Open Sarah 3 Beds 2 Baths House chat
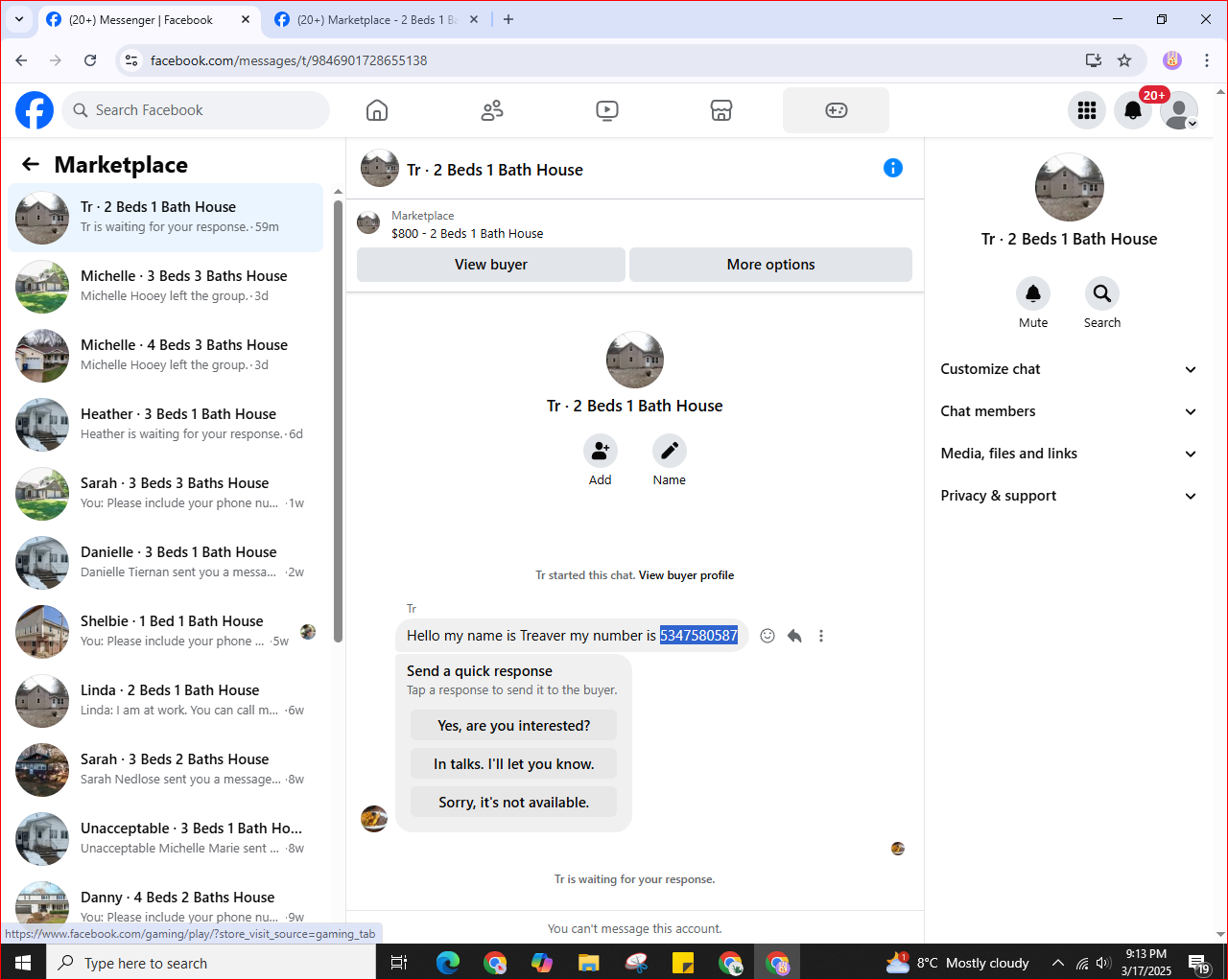1228x980 pixels. click(165, 770)
